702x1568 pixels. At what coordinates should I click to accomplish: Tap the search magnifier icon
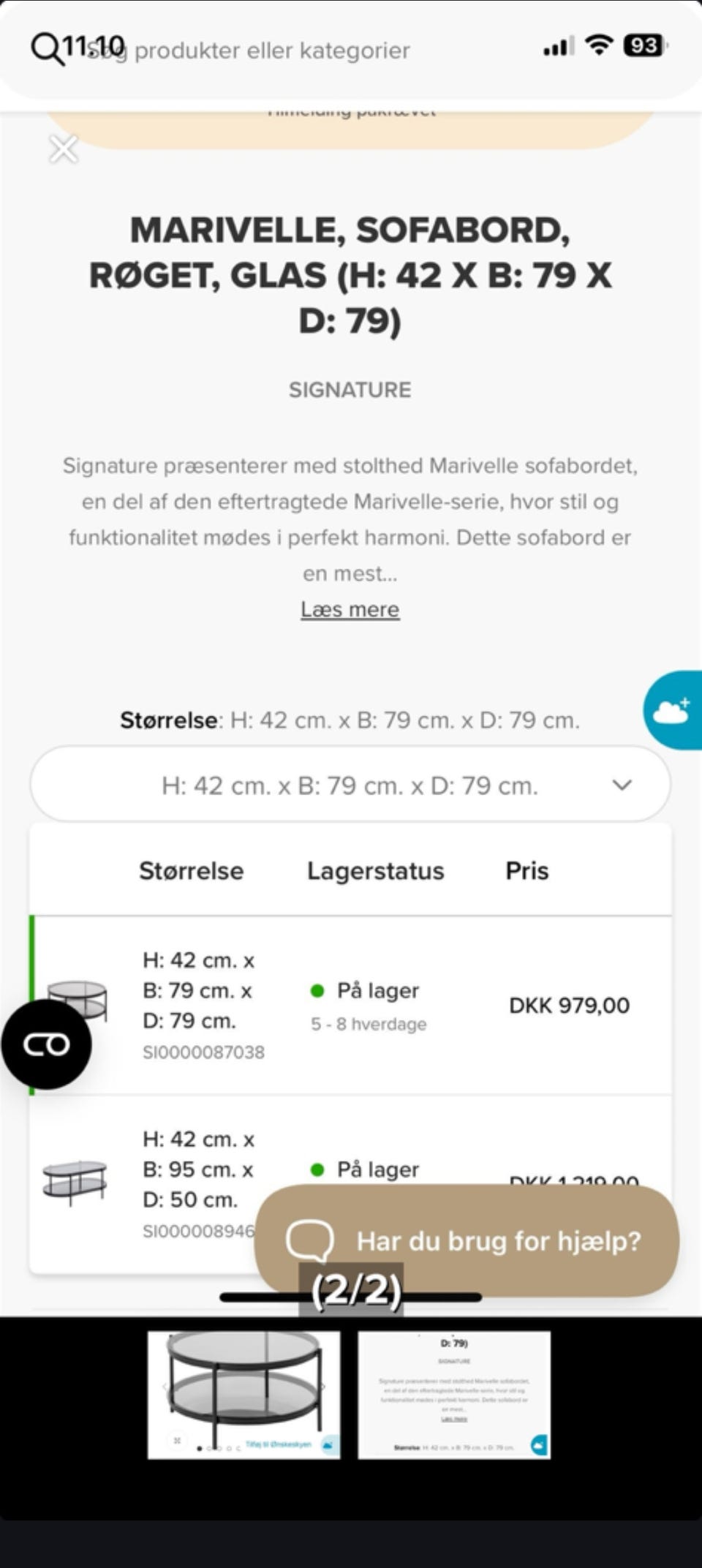click(x=46, y=50)
